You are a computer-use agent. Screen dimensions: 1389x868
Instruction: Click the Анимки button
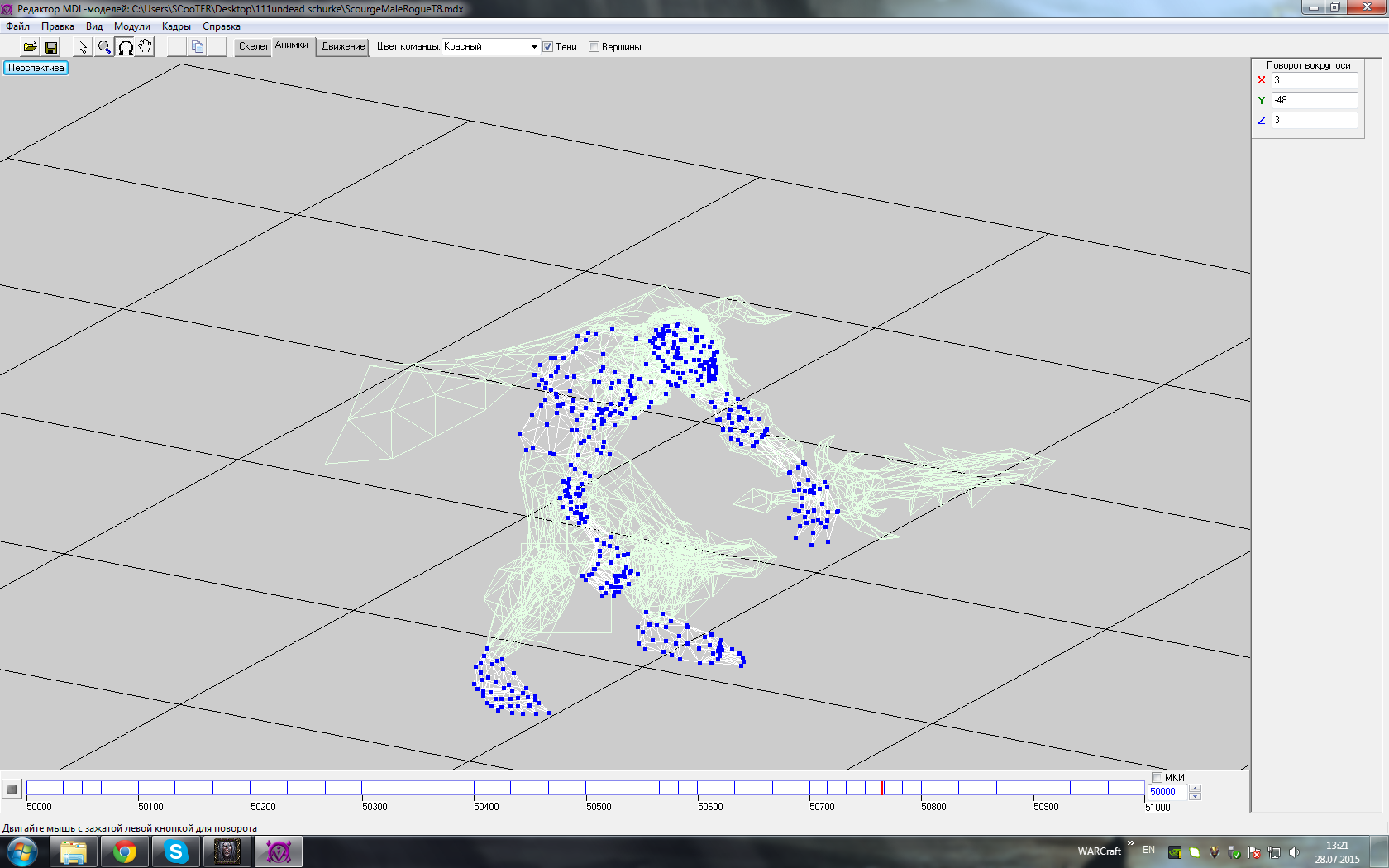point(292,46)
